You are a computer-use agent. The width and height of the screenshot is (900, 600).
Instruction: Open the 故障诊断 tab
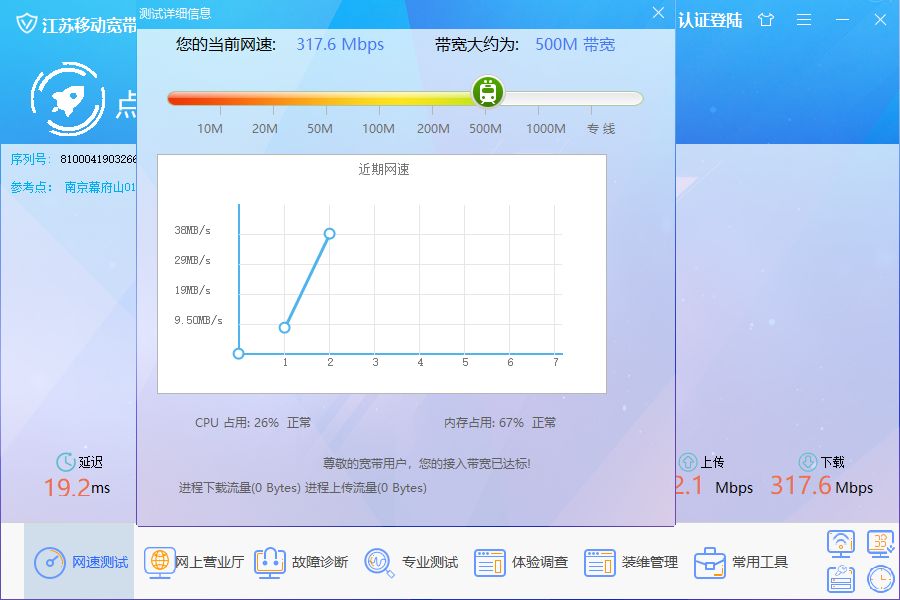coord(301,562)
